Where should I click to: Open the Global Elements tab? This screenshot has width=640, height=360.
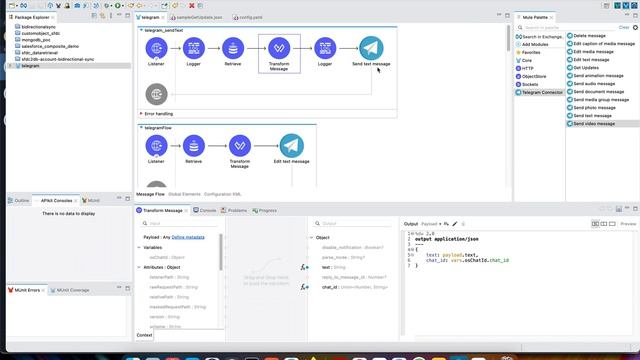tap(184, 194)
